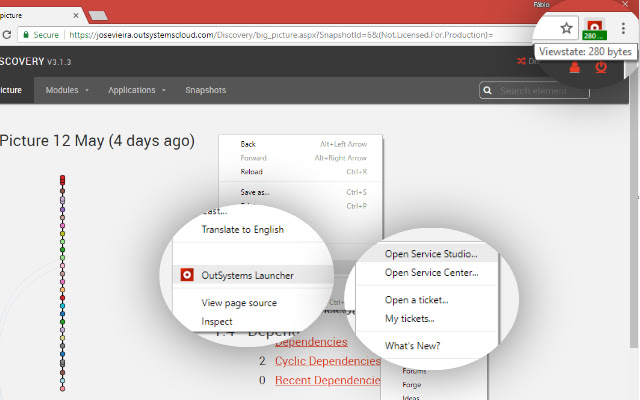640x400 pixels.
Task: Open the Chrome three-dot menu
Action: (x=623, y=28)
